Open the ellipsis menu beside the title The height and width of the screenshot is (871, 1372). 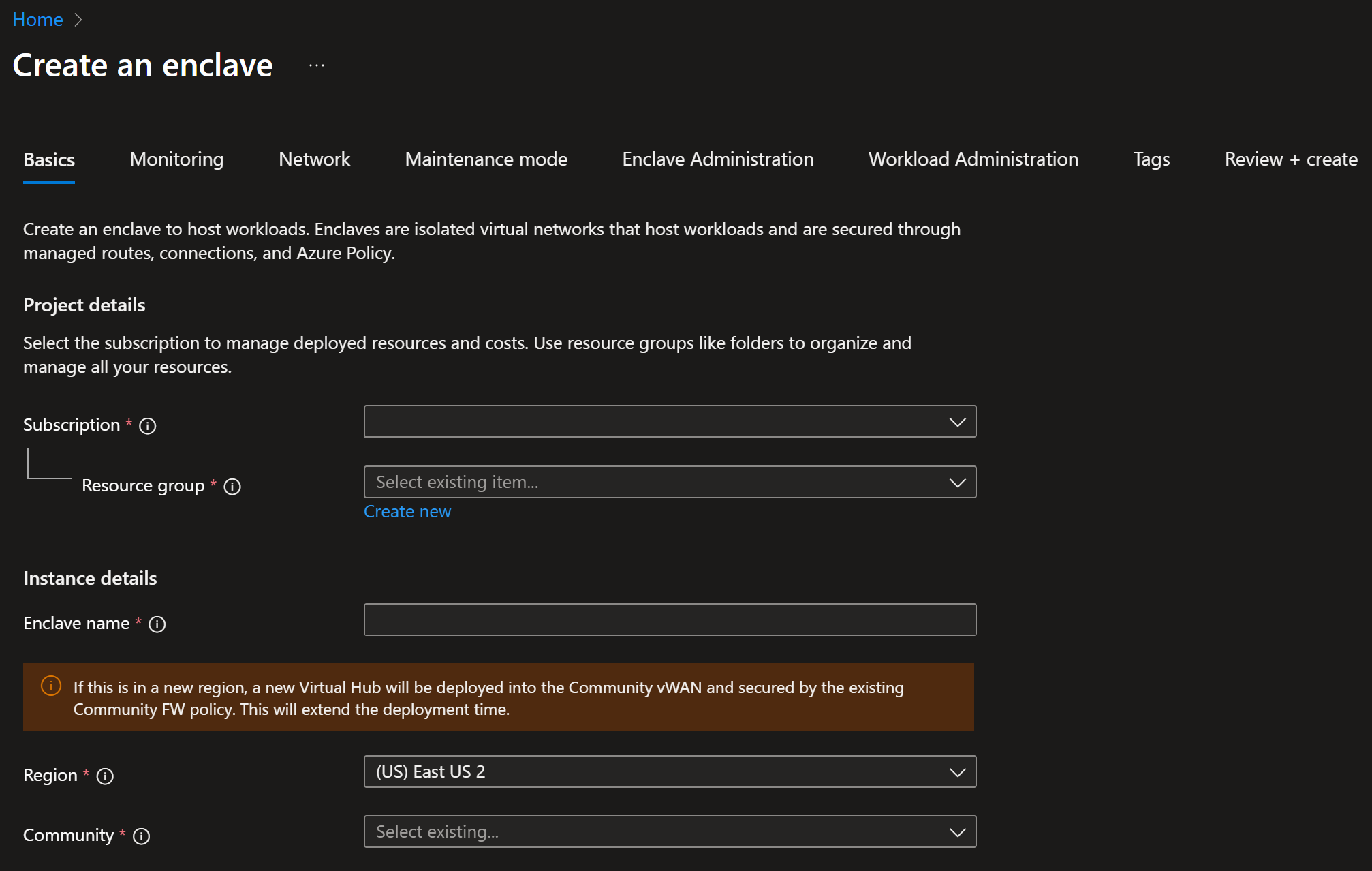click(x=317, y=65)
